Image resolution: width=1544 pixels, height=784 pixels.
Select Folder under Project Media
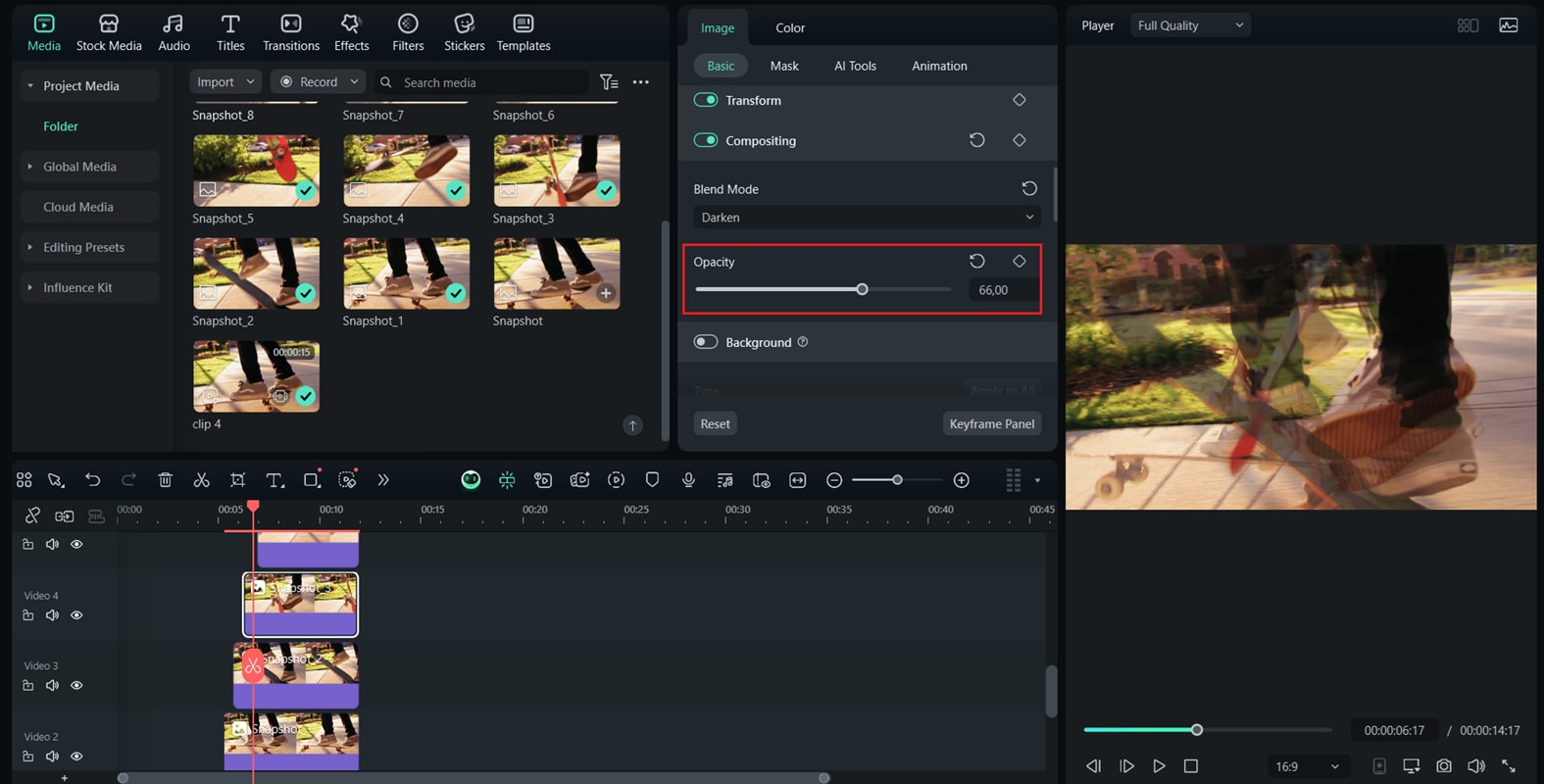pyautogui.click(x=61, y=126)
